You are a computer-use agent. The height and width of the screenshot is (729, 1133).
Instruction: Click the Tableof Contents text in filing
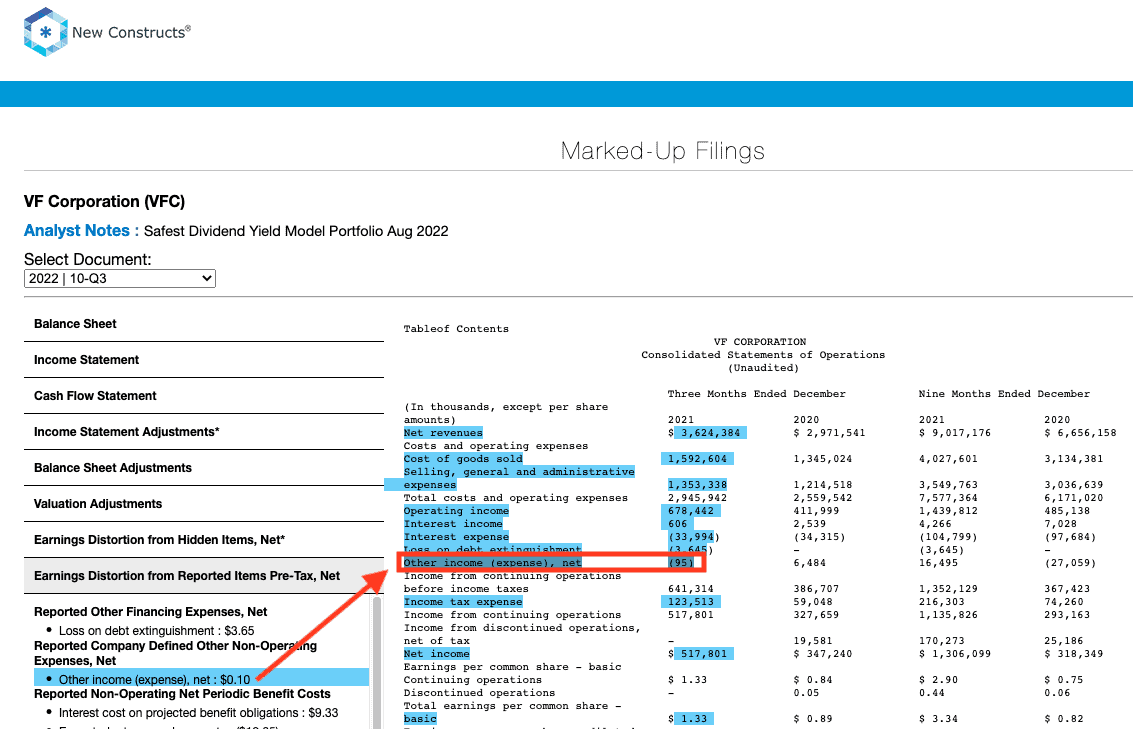click(456, 329)
